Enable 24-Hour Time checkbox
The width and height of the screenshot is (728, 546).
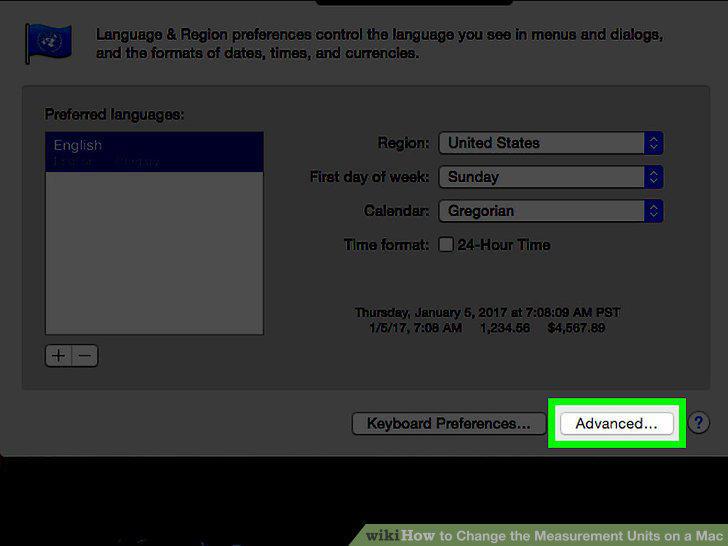click(x=446, y=244)
